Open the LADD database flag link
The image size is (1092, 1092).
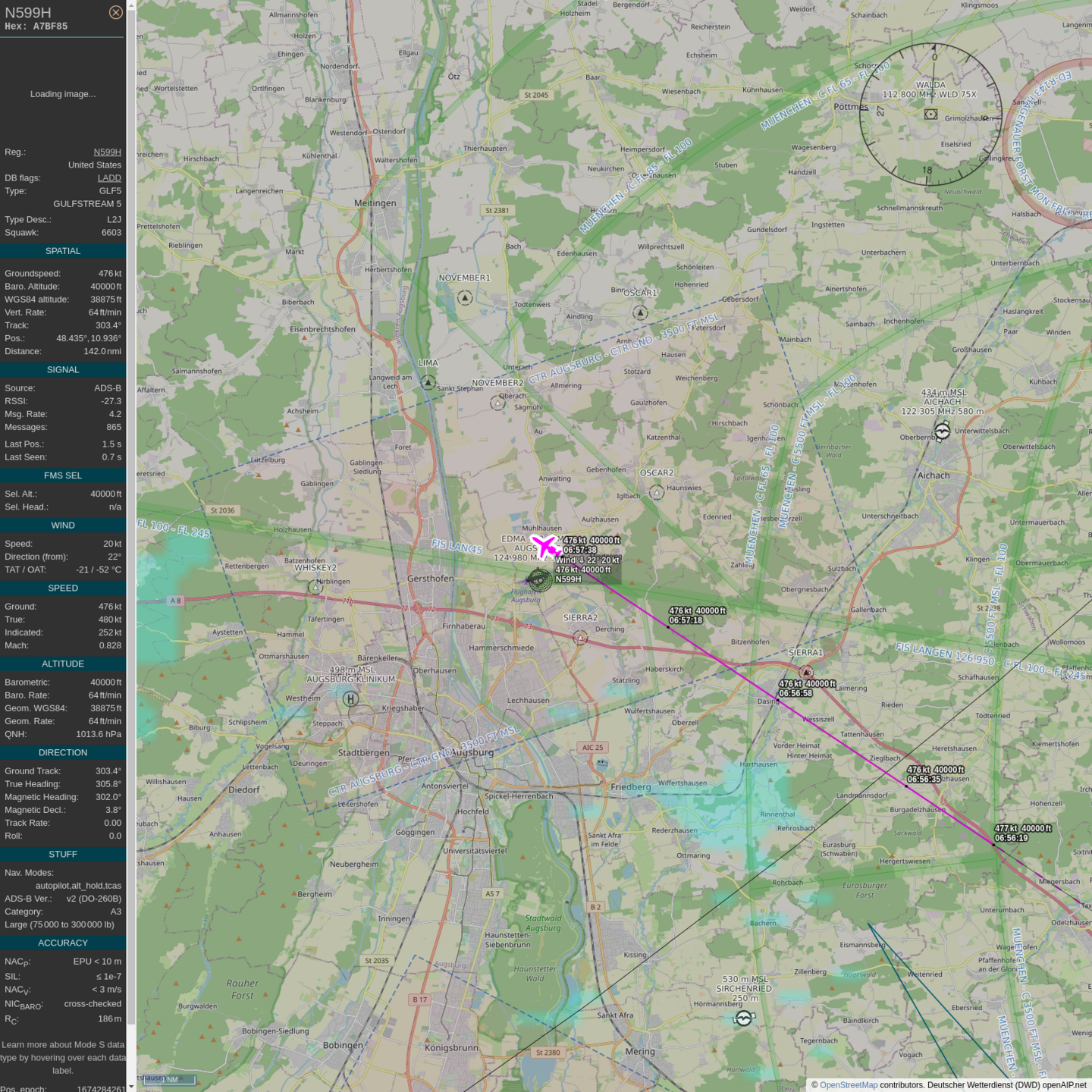[109, 178]
